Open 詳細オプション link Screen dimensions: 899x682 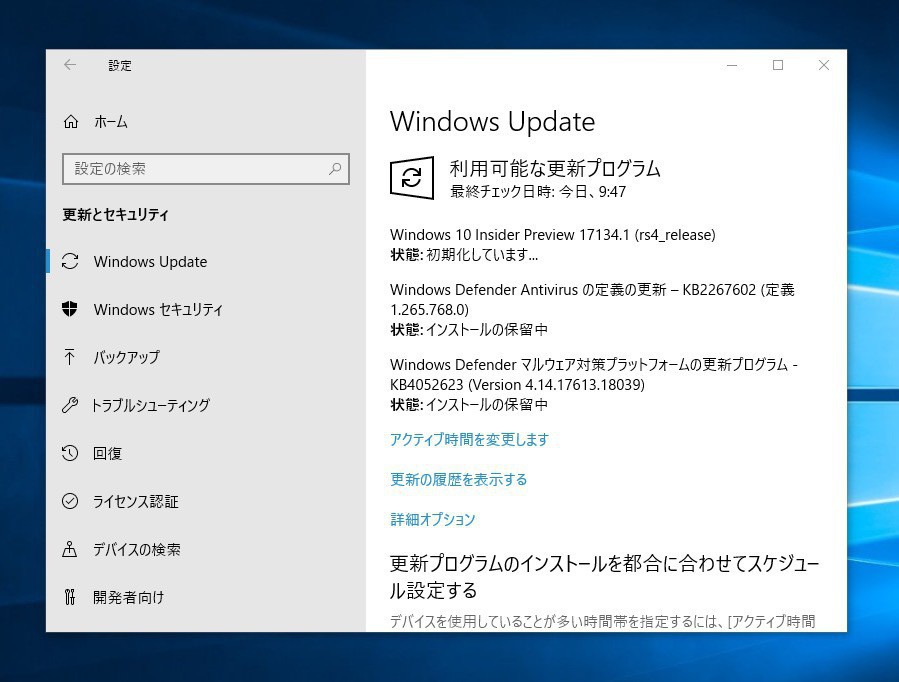[433, 519]
